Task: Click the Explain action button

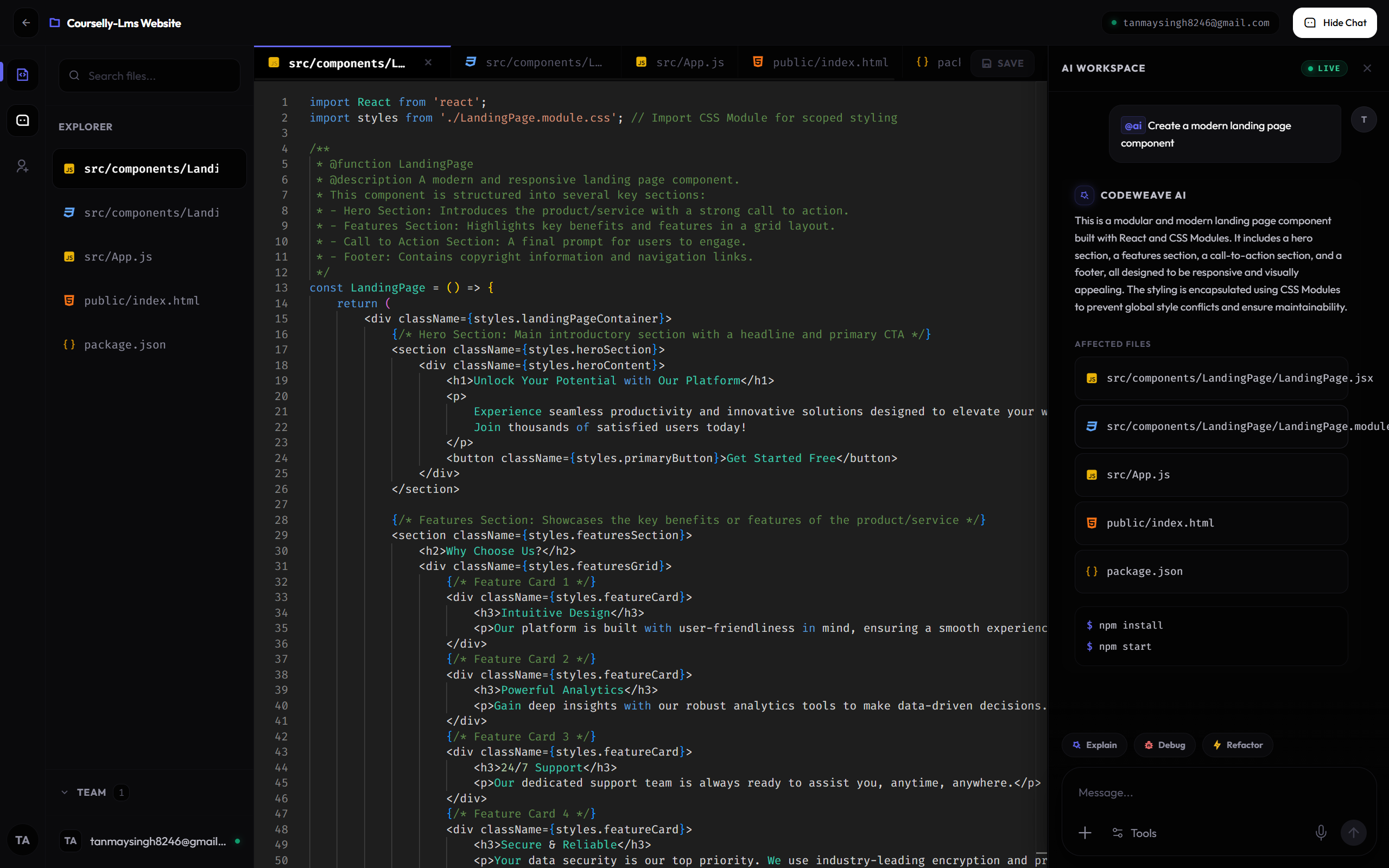Action: (1095, 745)
